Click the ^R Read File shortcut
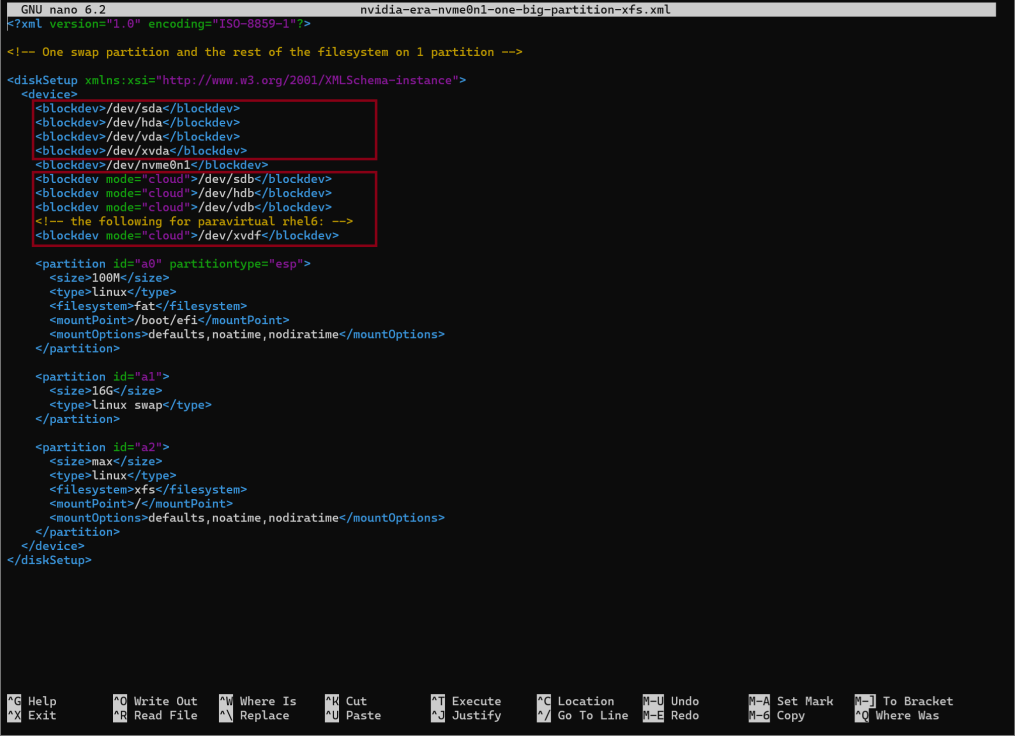The image size is (1015, 736). click(x=155, y=715)
